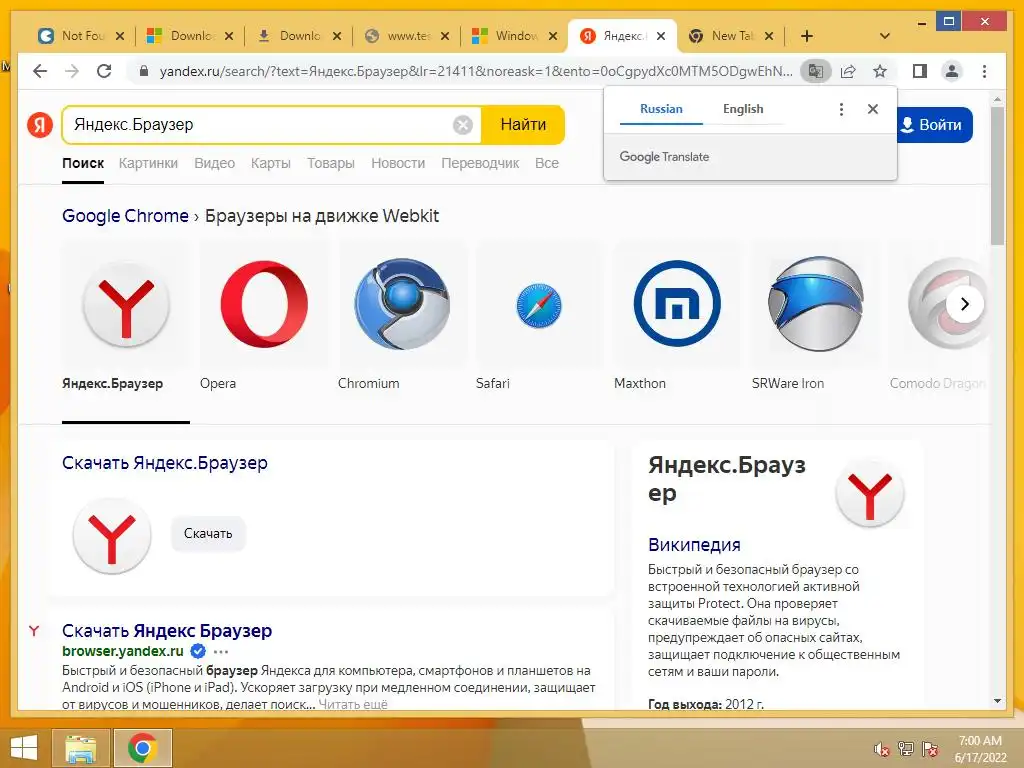
Task: Bookmark this tab with the star icon
Action: pos(880,71)
